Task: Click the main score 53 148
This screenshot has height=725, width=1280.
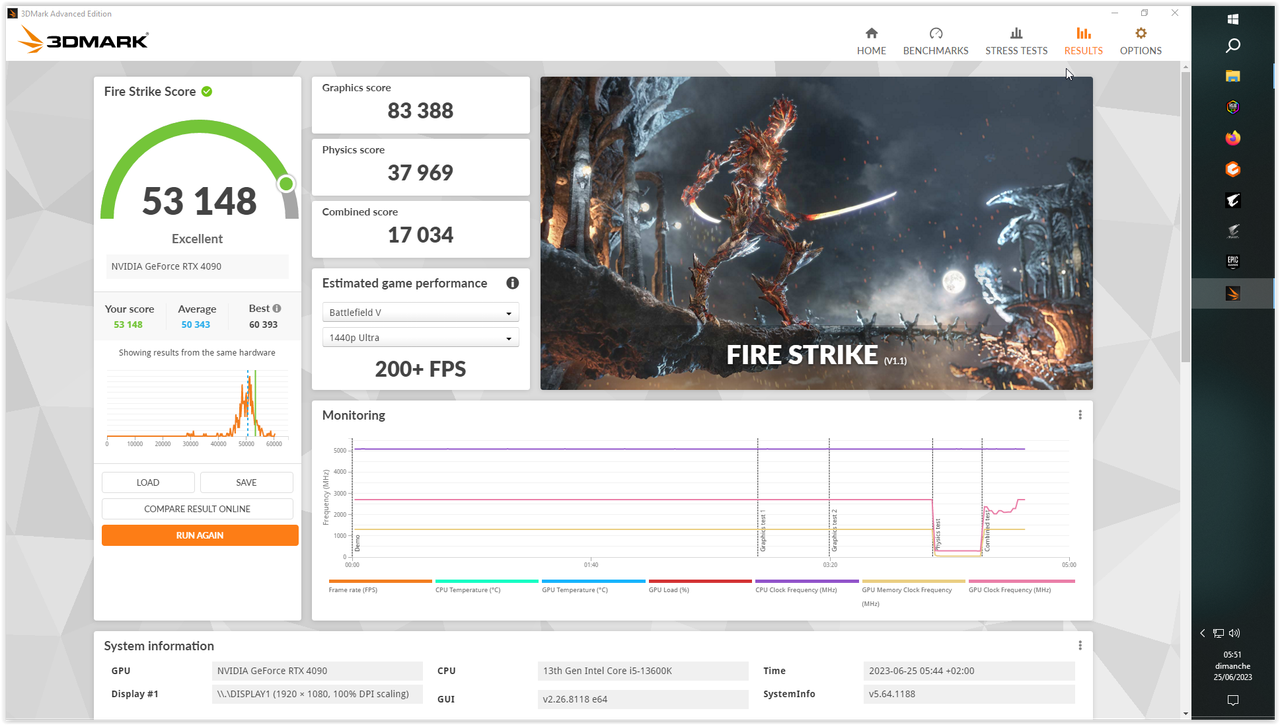Action: click(199, 201)
